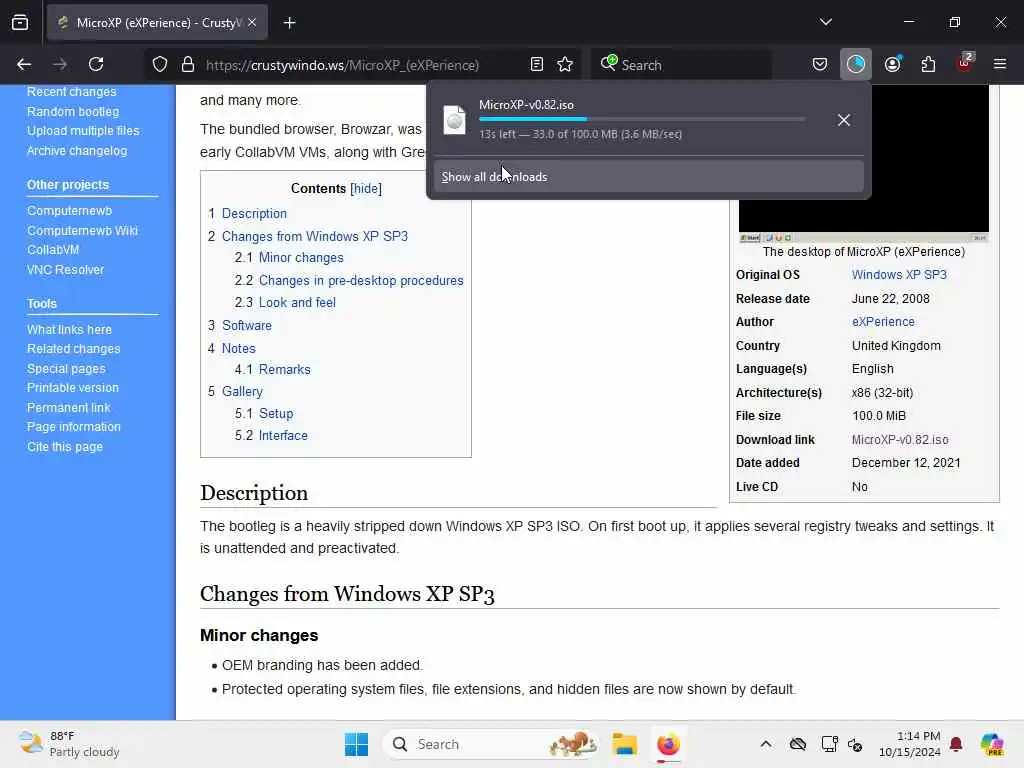
Task: Jump to 2.3 Look and feel entry
Action: pos(297,302)
